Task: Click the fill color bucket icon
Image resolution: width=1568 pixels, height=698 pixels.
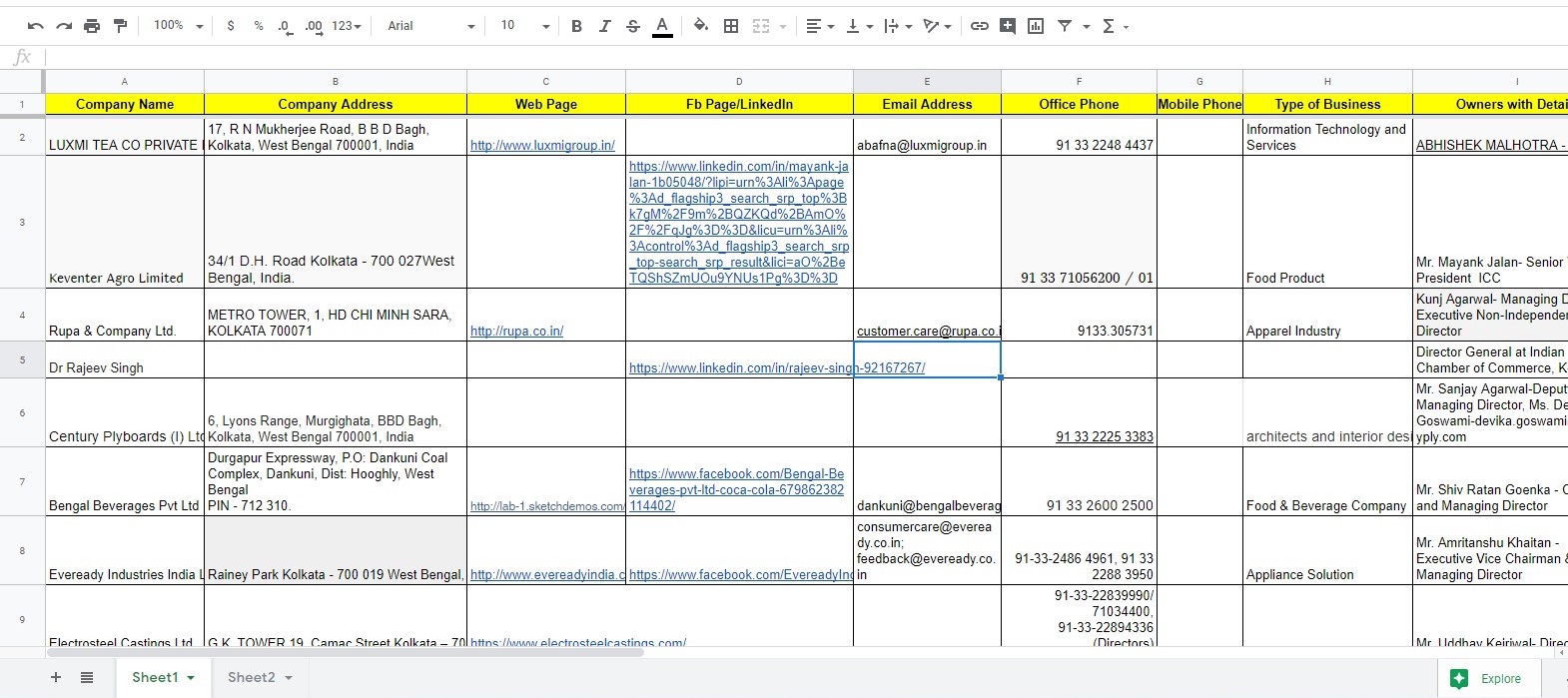Action: click(x=701, y=26)
